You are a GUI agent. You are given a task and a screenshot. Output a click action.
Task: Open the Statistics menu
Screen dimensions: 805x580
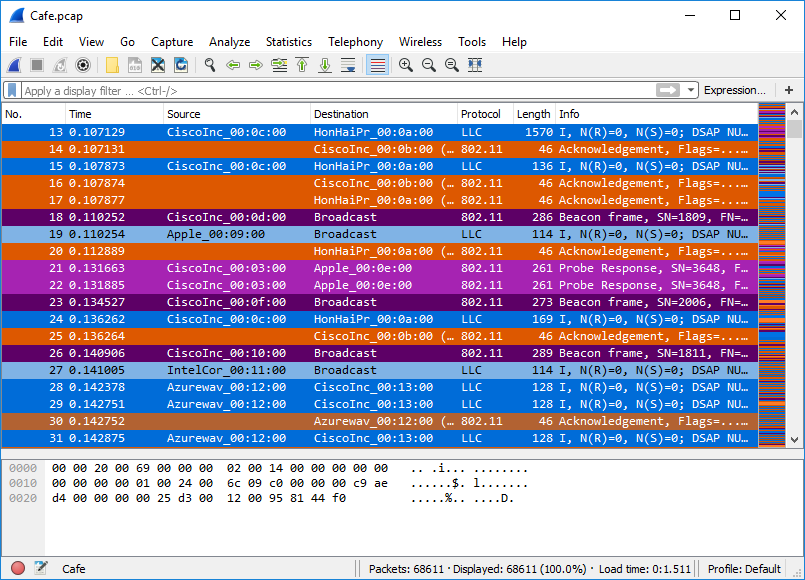tap(289, 42)
